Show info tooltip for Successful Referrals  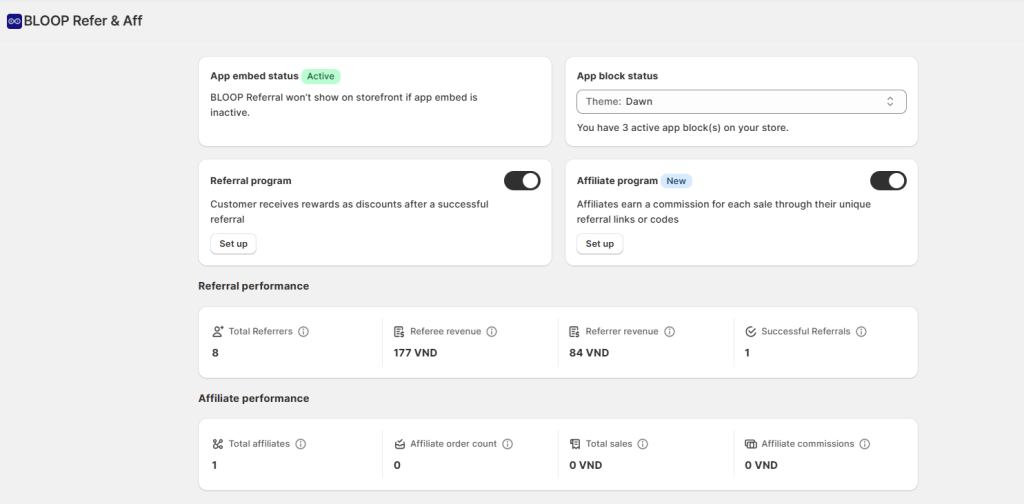coord(861,332)
